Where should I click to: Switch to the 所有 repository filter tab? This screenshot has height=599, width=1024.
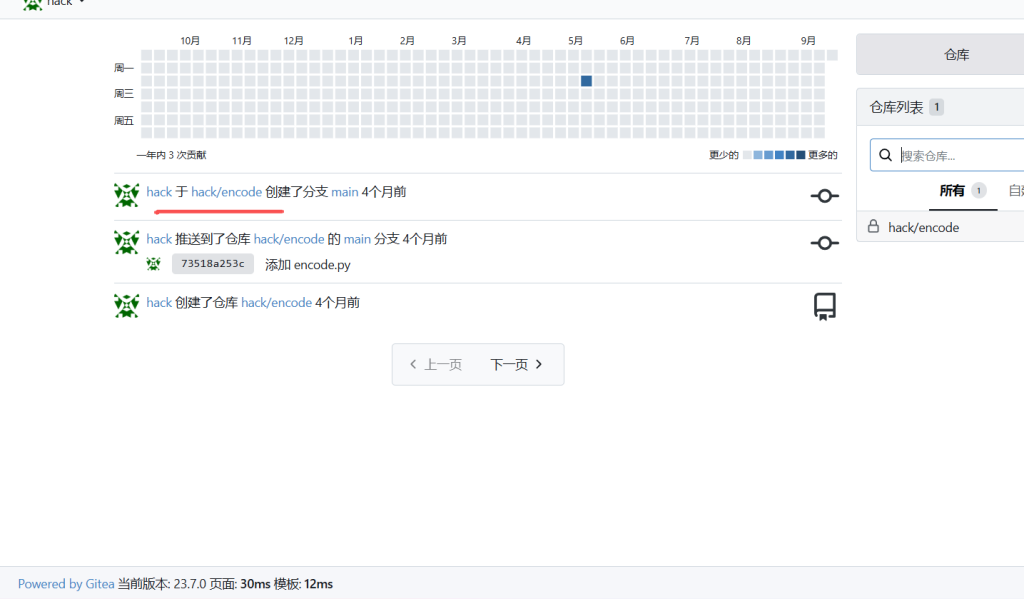pyautogui.click(x=952, y=190)
